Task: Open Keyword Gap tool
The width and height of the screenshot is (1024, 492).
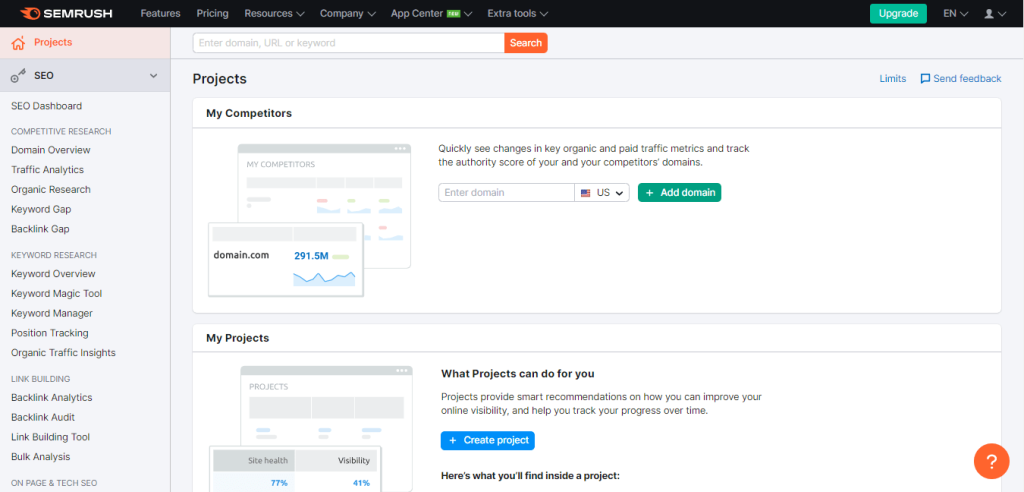Action: (41, 209)
